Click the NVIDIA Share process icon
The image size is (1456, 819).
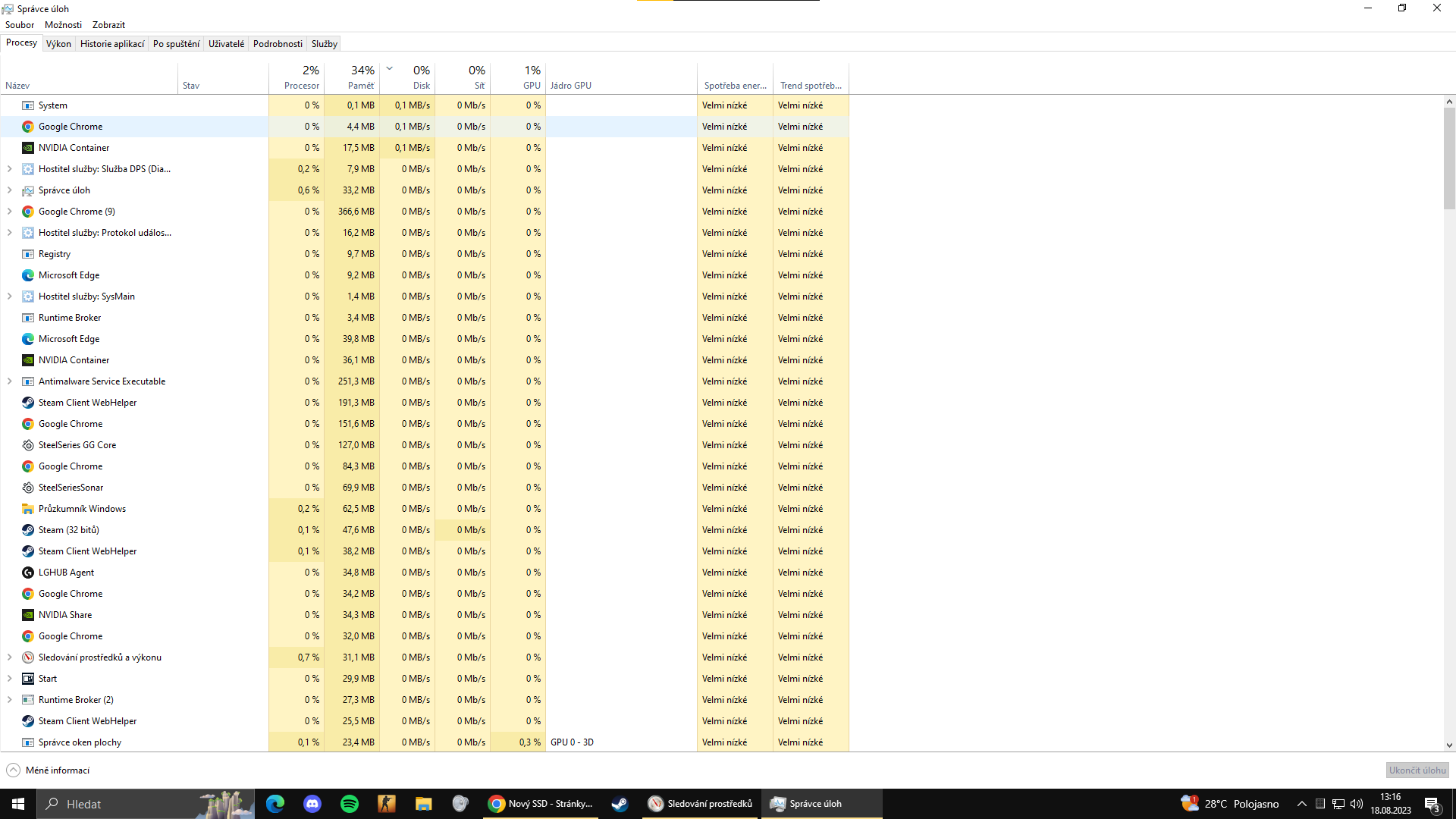(28, 615)
